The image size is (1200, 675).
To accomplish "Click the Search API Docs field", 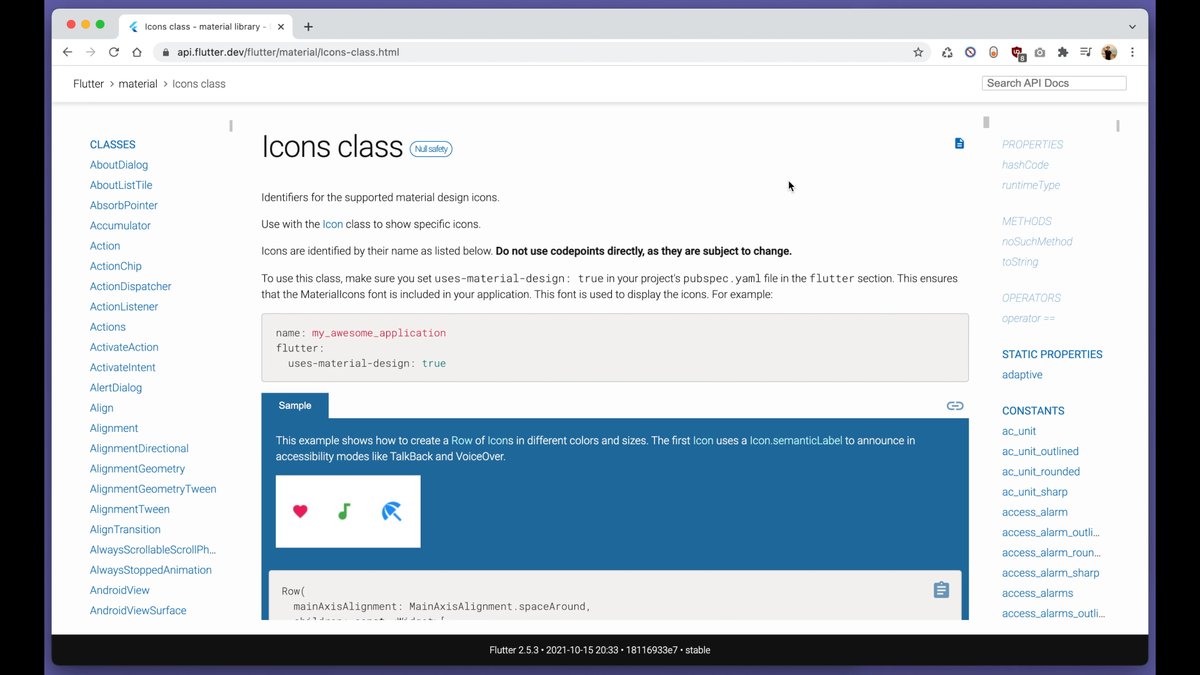I will click(1054, 83).
